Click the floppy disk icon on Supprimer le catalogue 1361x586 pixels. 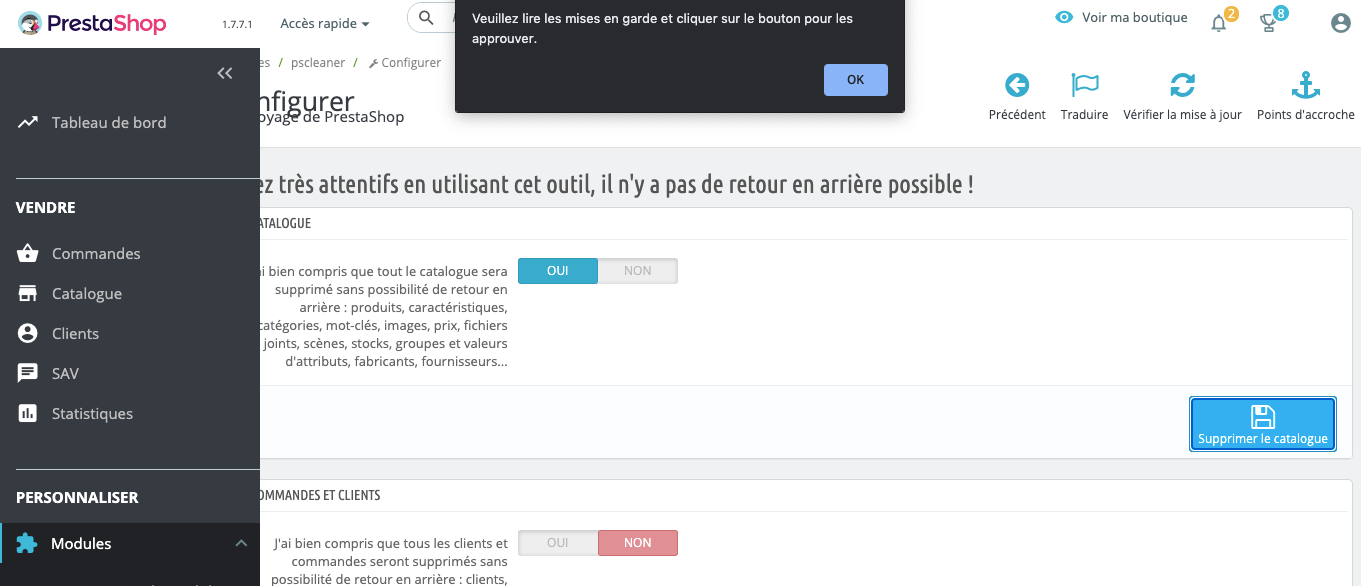1263,416
